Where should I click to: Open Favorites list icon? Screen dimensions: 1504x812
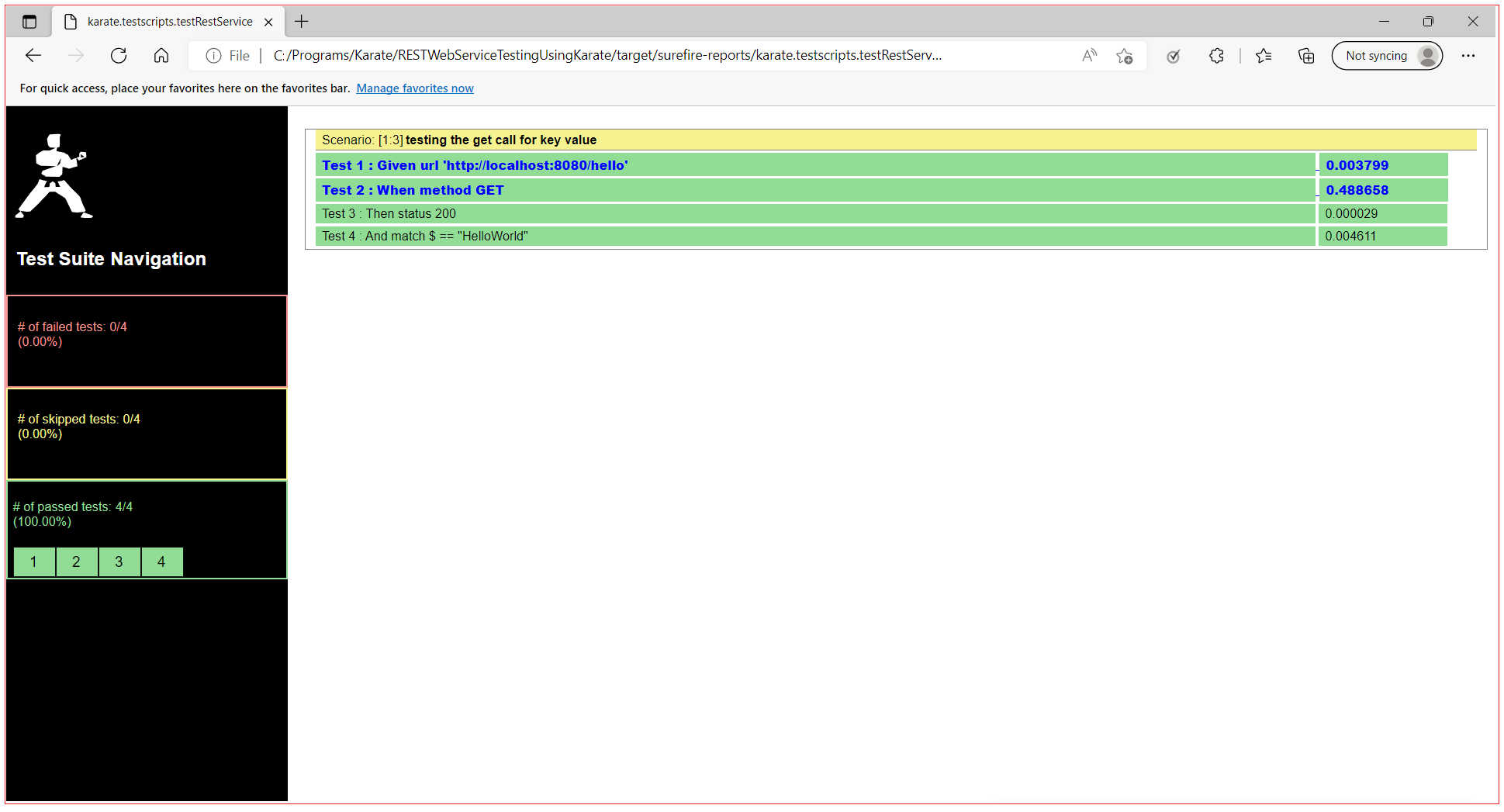pos(1264,56)
